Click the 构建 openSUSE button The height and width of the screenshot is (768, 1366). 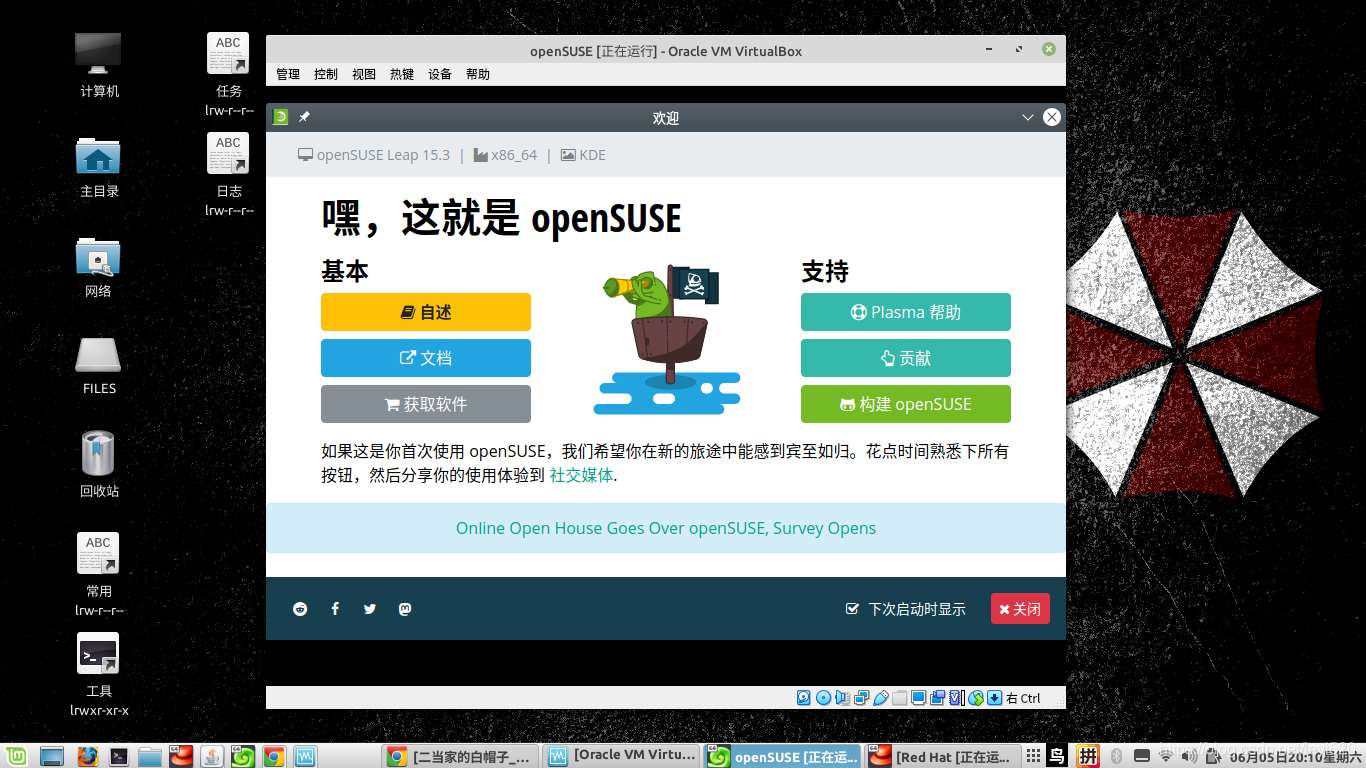pos(906,404)
